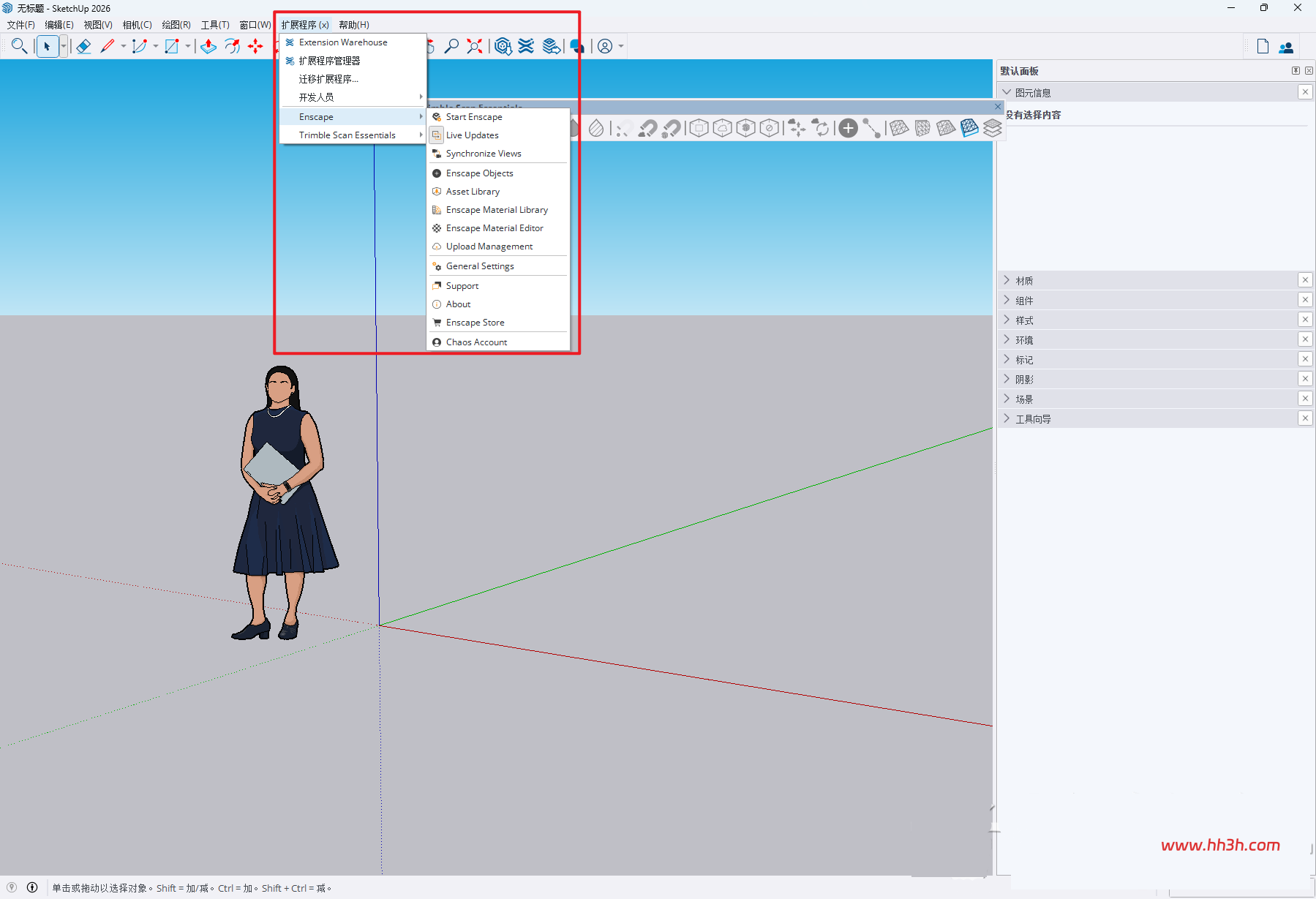1316x899 pixels.
Task: Activate the Move tool
Action: point(255,46)
